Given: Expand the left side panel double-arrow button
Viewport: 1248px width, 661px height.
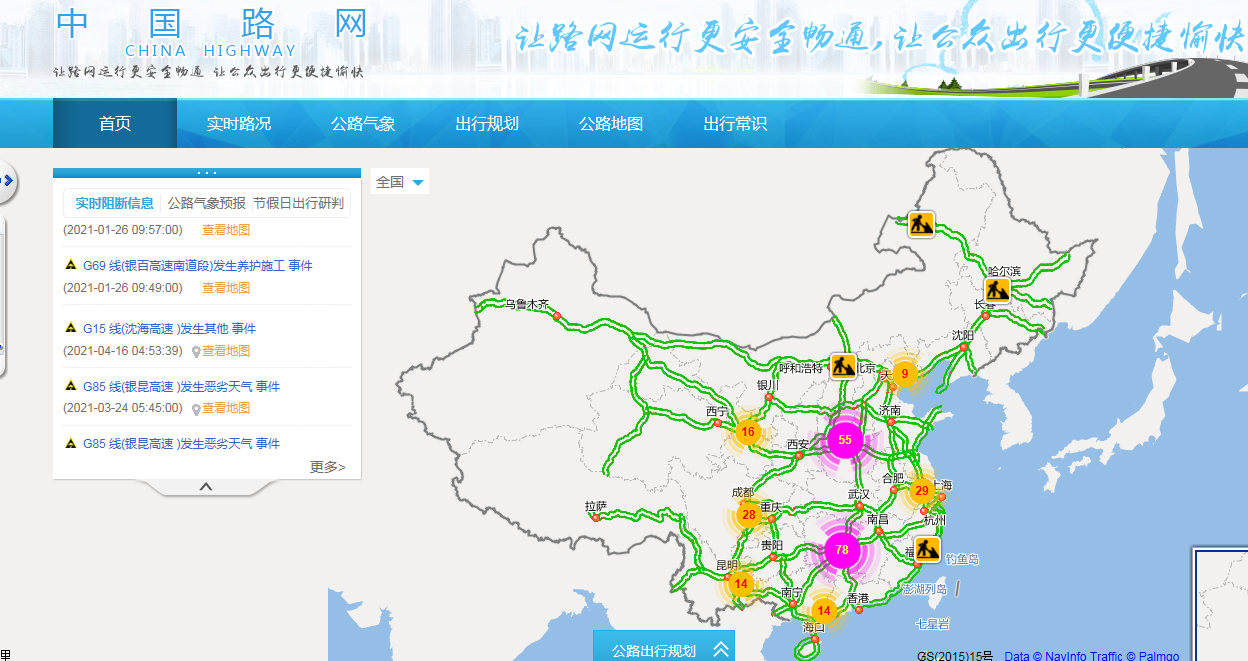Looking at the screenshot, I should coord(7,181).
